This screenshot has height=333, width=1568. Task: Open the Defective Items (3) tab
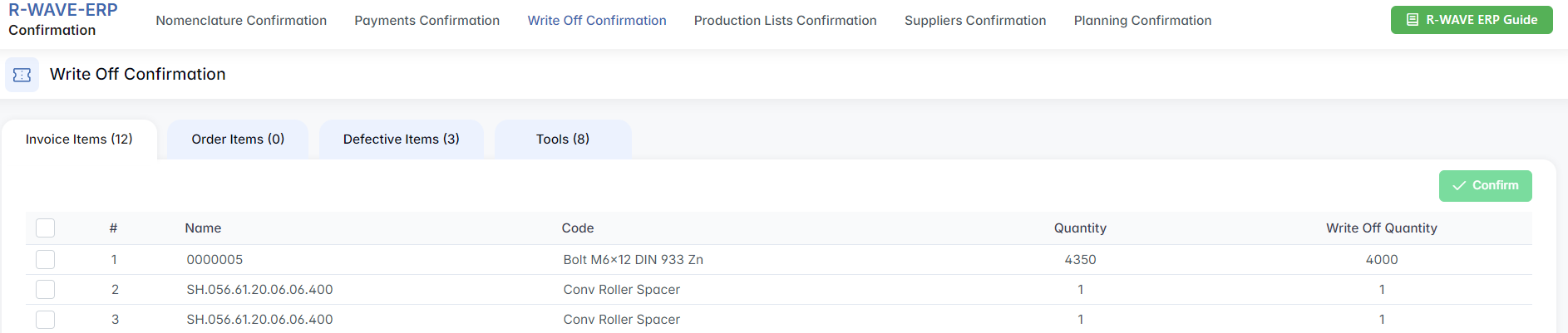point(401,140)
